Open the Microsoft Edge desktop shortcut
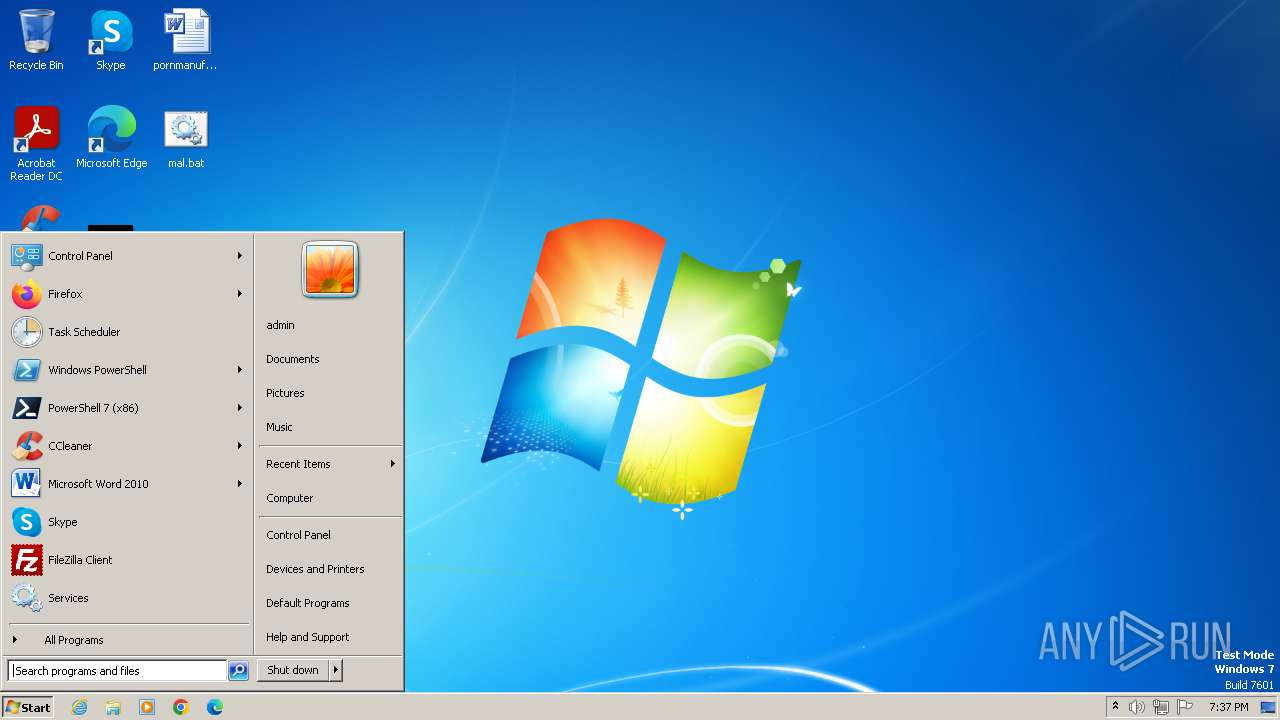 (x=111, y=137)
